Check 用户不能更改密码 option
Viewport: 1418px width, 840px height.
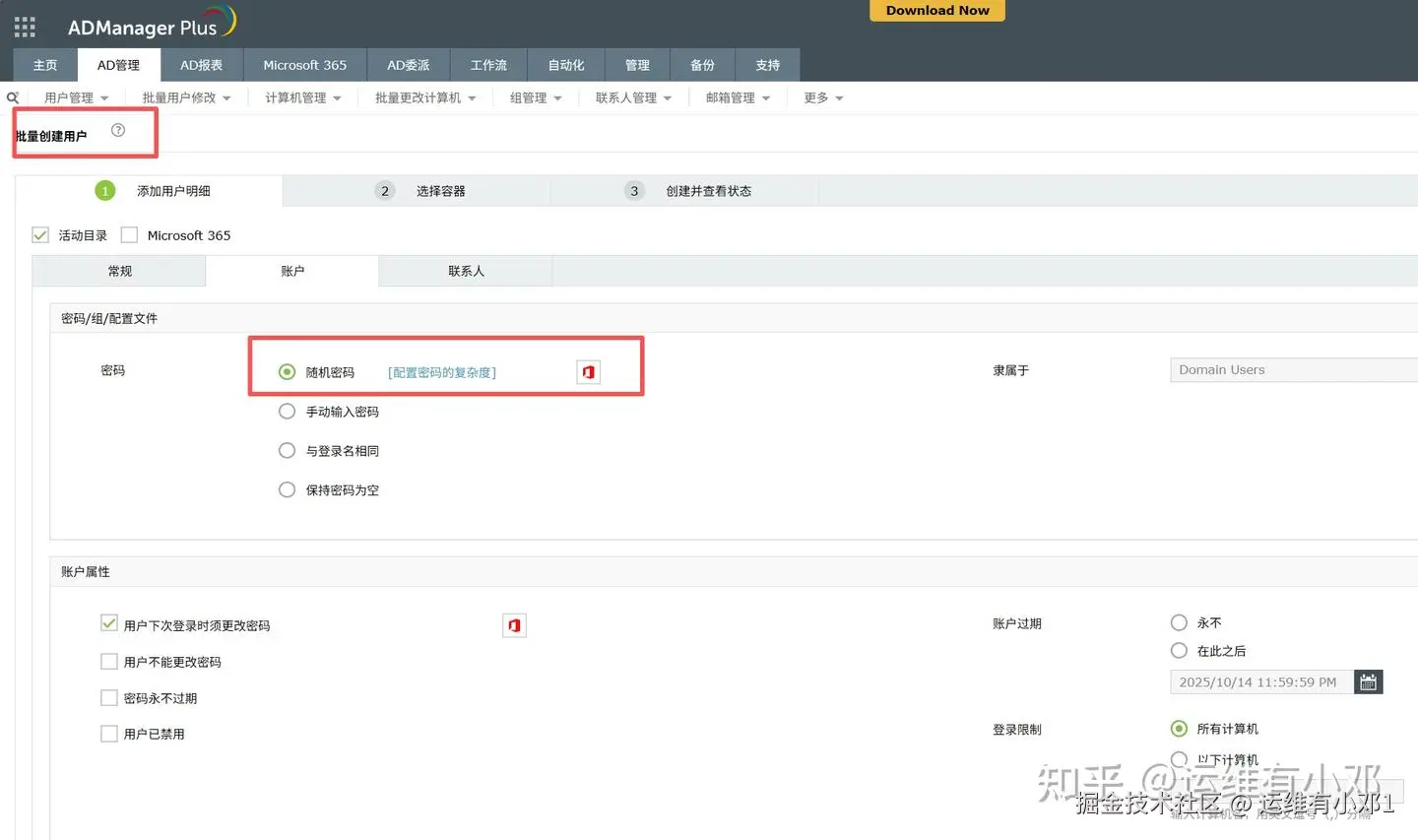(109, 662)
